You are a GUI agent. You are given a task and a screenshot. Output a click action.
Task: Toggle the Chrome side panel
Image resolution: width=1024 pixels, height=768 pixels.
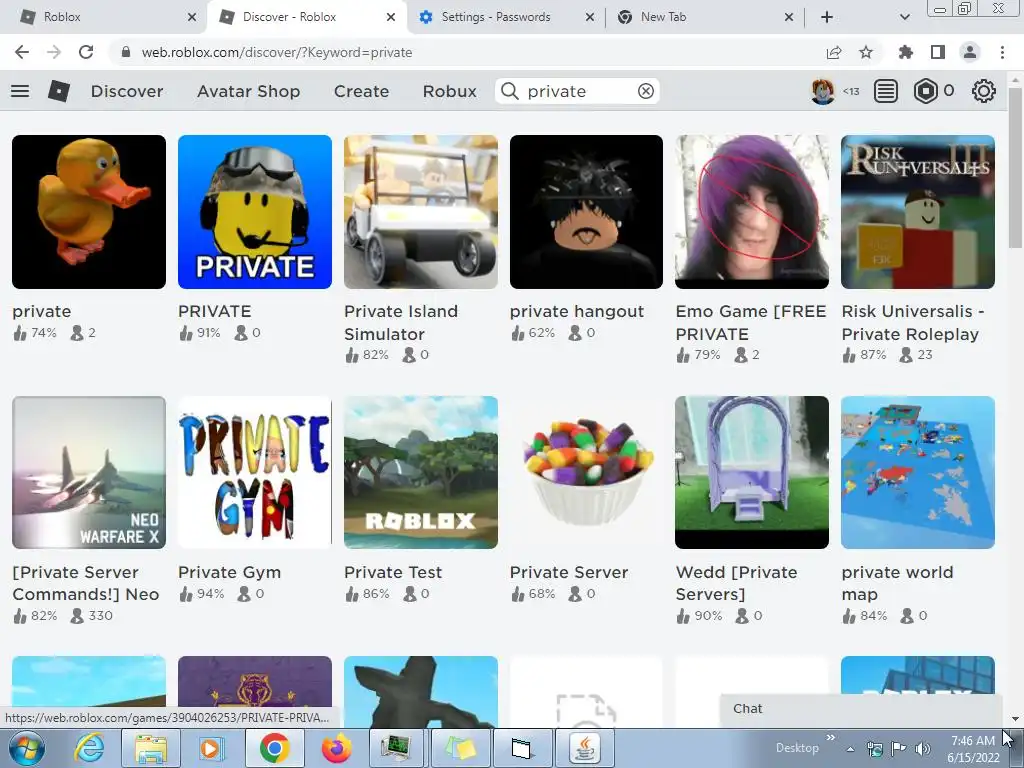pyautogui.click(x=938, y=52)
